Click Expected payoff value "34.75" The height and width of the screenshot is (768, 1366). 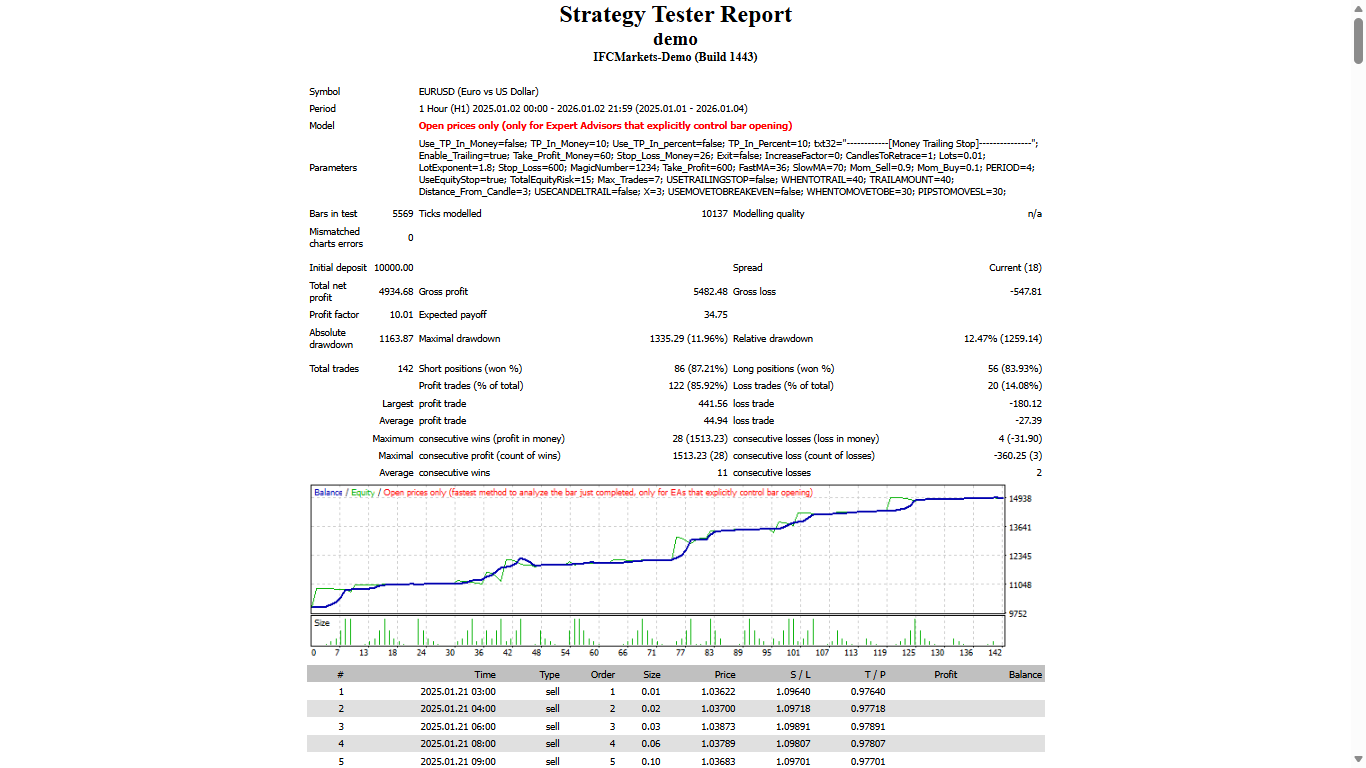(x=716, y=315)
